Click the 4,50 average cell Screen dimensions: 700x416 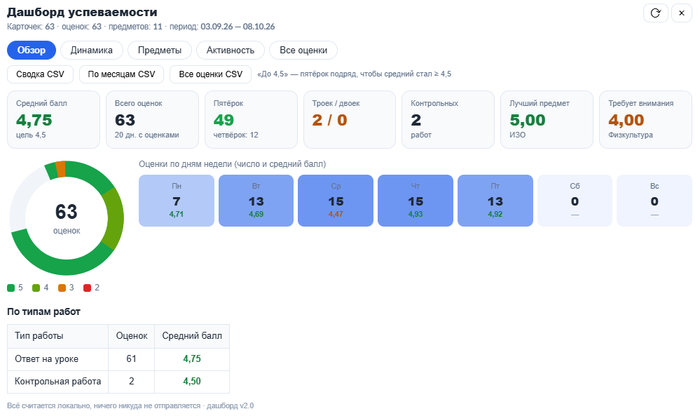(x=192, y=382)
